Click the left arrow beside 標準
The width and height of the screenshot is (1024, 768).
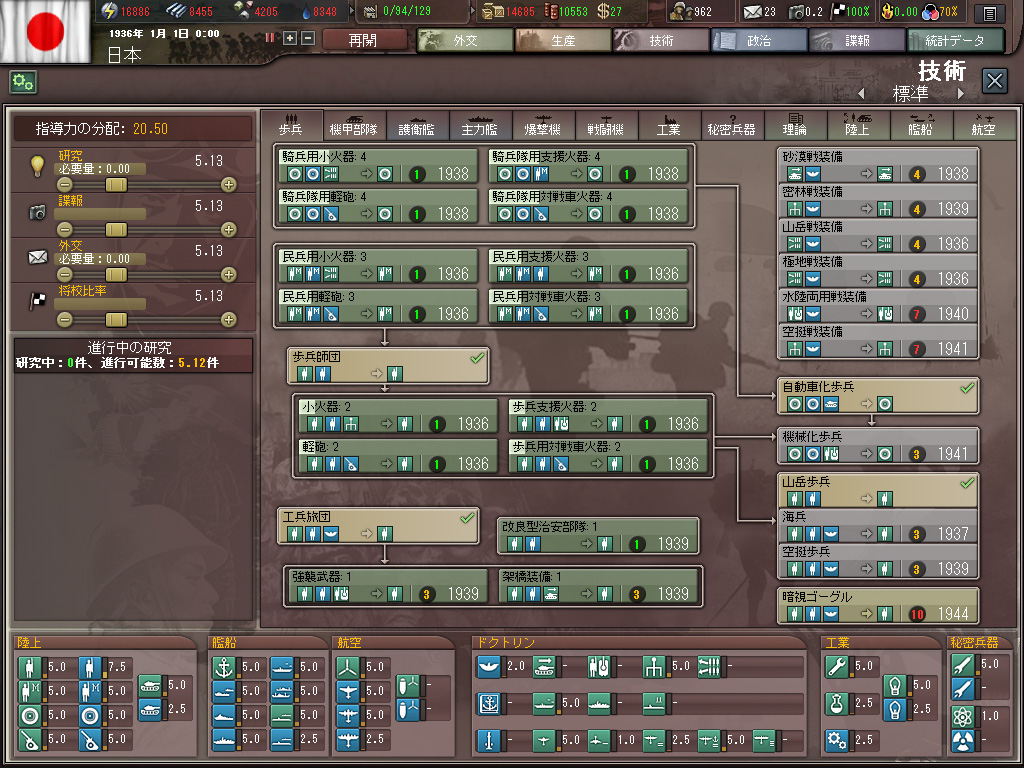(860, 94)
